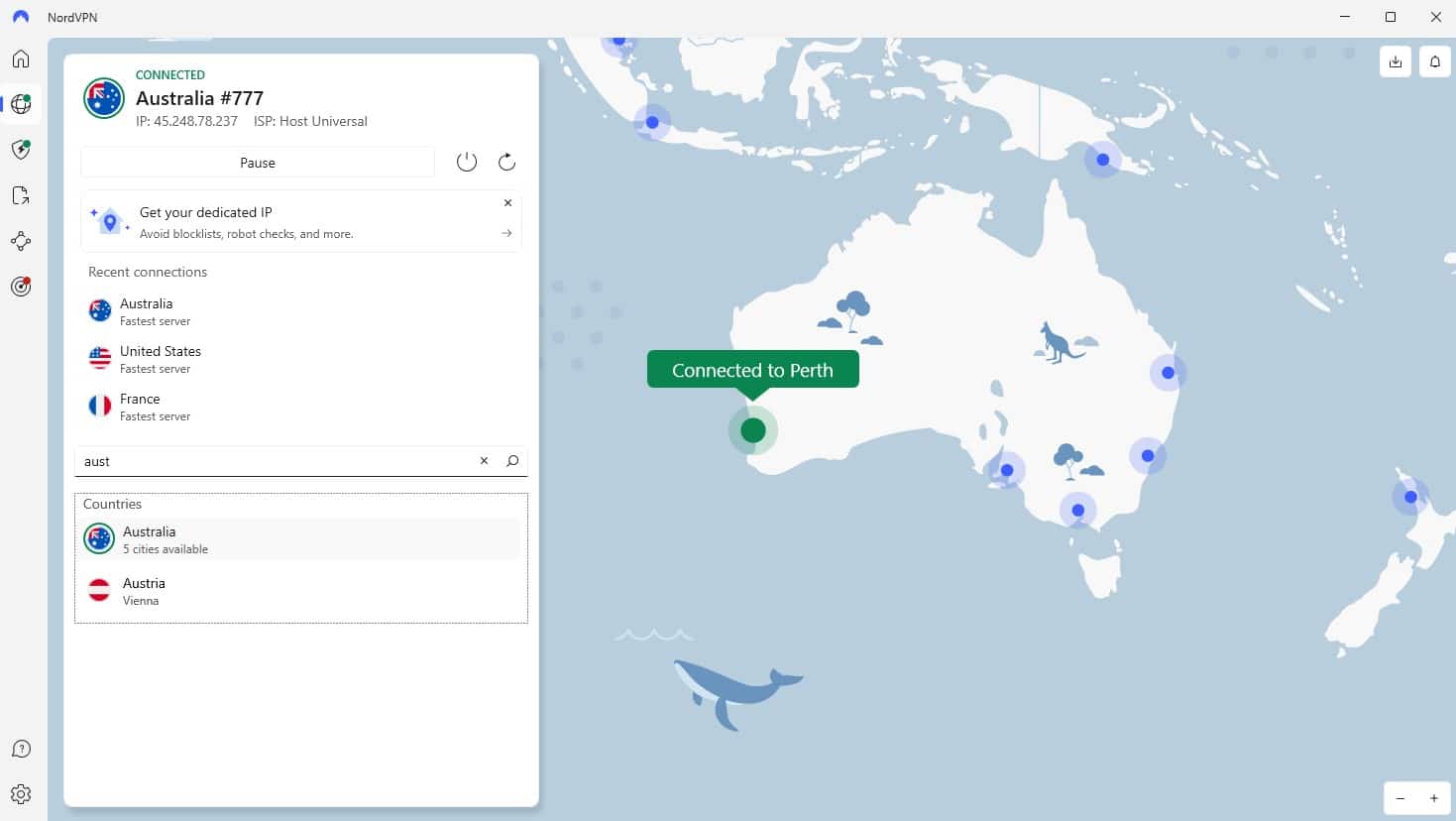Viewport: 1456px width, 821px height.
Task: Open the VPN globe icon in sidebar
Action: tap(21, 104)
